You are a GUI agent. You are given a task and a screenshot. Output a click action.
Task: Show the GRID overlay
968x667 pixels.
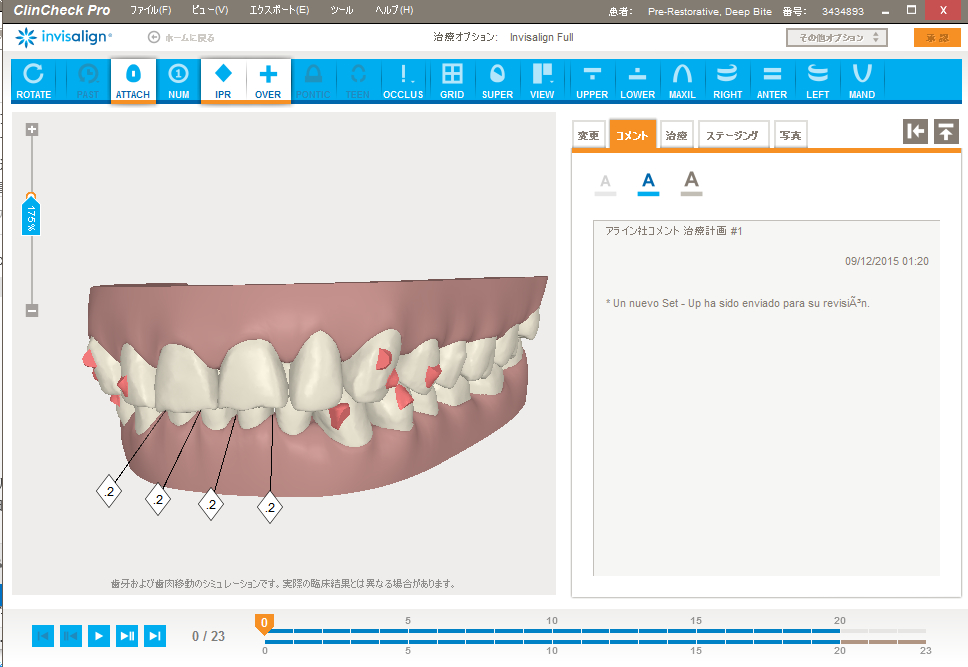pos(452,81)
